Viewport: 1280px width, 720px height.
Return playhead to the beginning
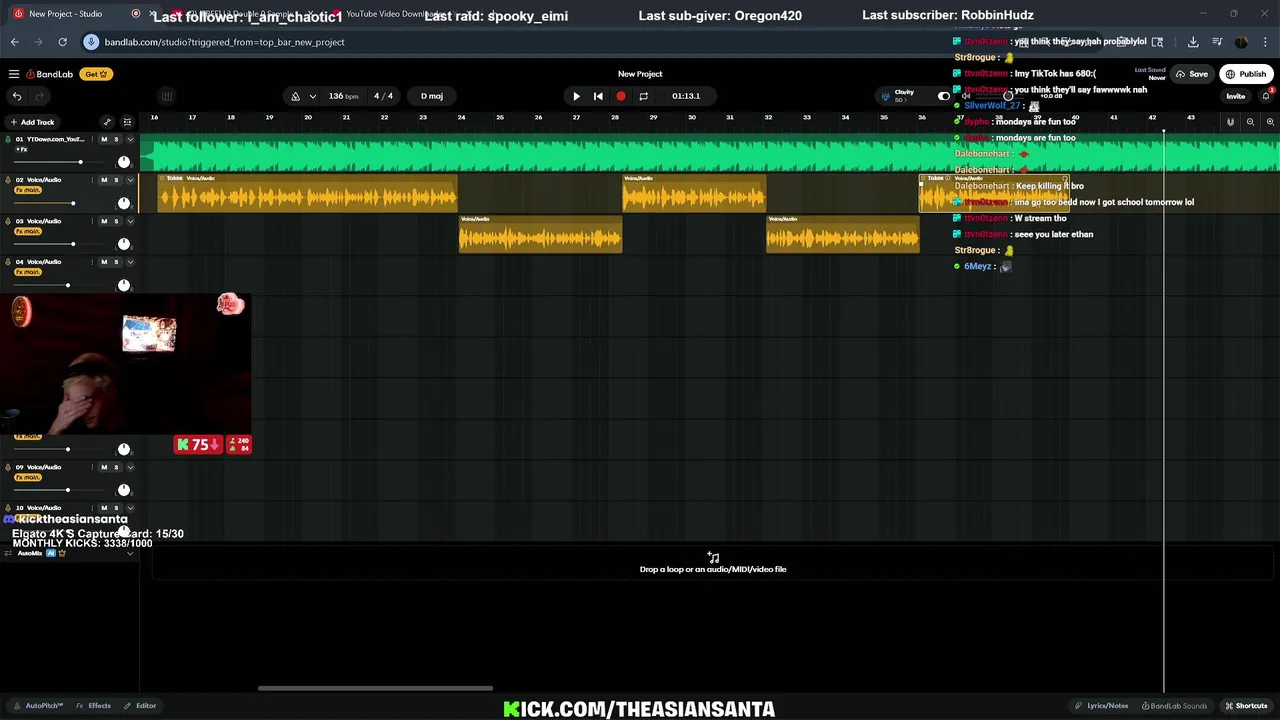(598, 96)
